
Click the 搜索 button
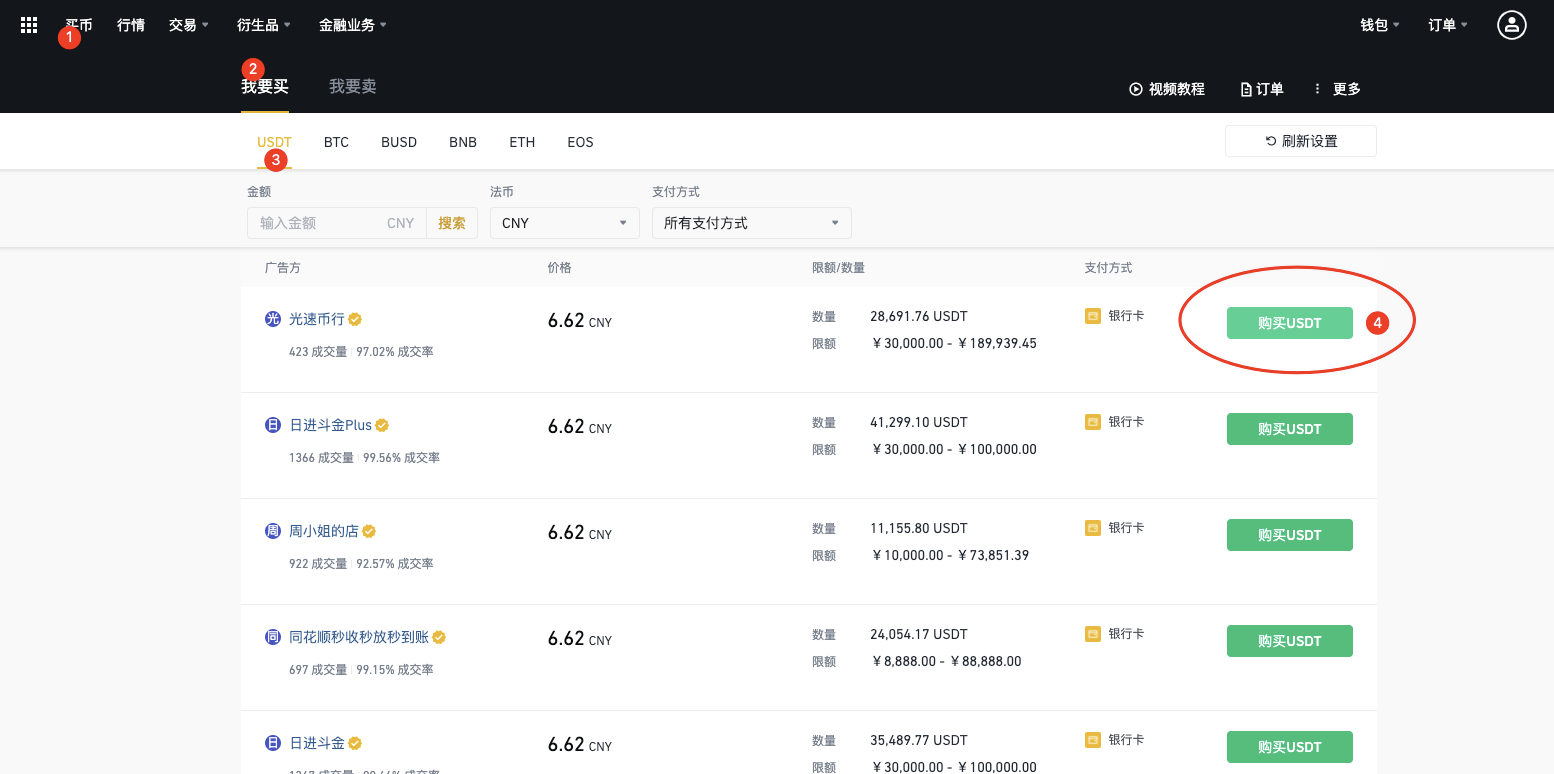(x=452, y=223)
